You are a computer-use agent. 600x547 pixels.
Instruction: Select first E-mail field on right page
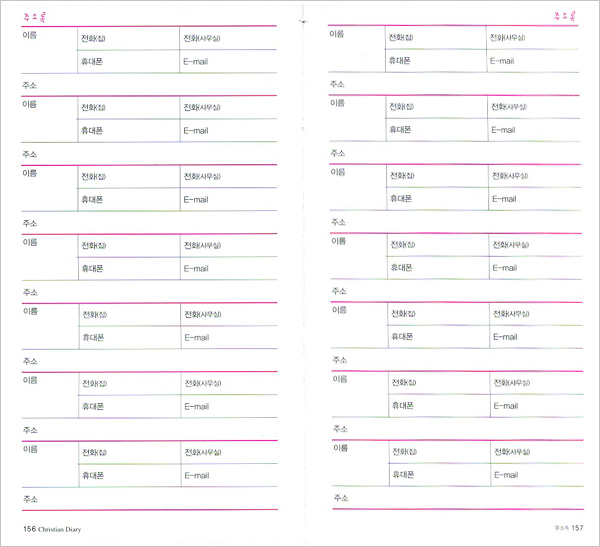[x=533, y=60]
